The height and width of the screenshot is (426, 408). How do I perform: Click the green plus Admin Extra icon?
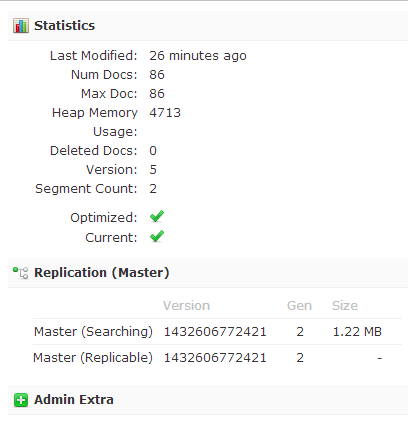coord(21,400)
